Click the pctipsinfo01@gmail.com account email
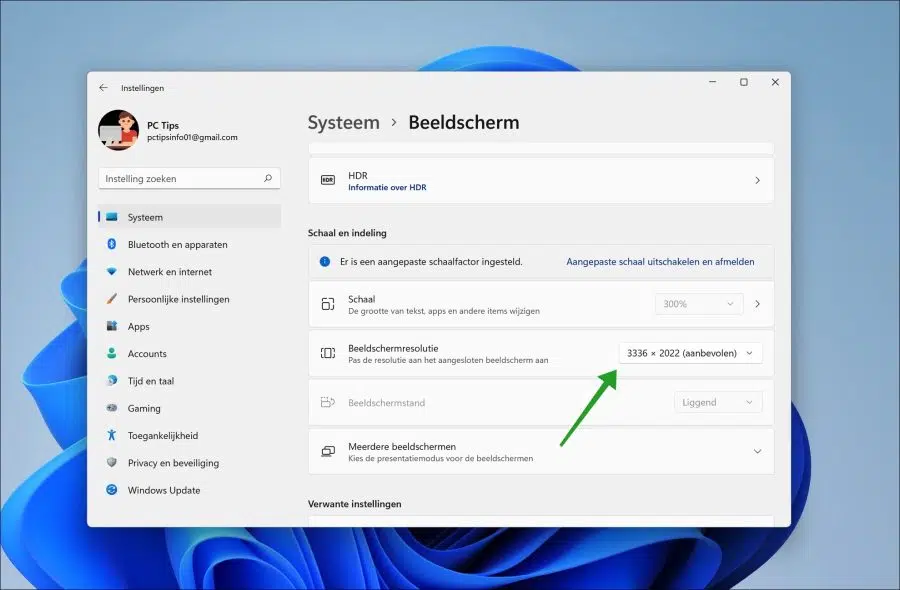900x590 pixels. [x=192, y=137]
